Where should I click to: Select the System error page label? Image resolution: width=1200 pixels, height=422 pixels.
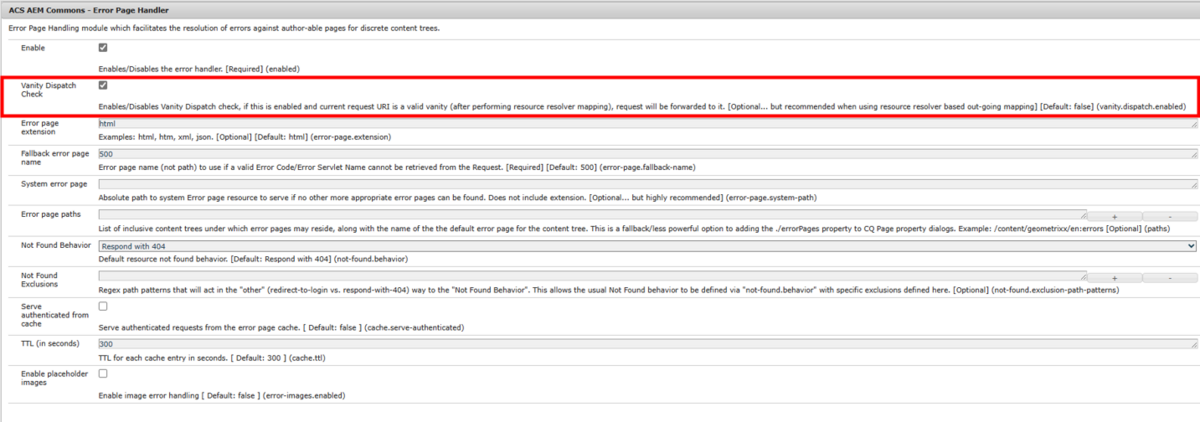(54, 185)
